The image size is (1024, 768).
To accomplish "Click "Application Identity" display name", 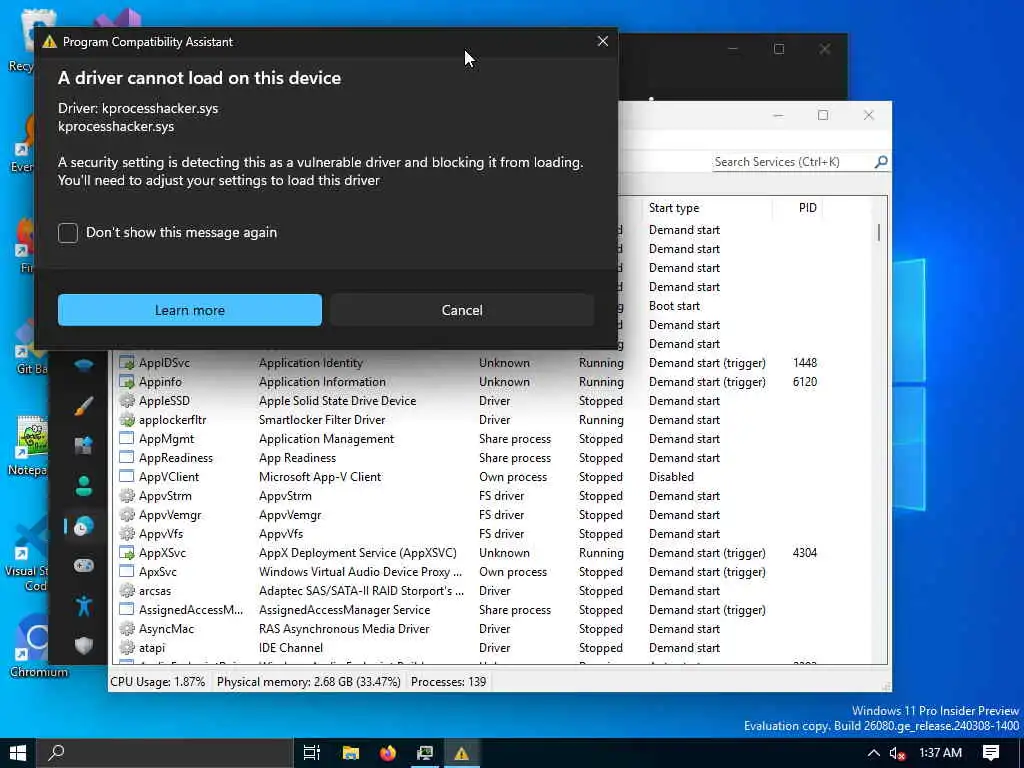I will (x=310, y=363).
